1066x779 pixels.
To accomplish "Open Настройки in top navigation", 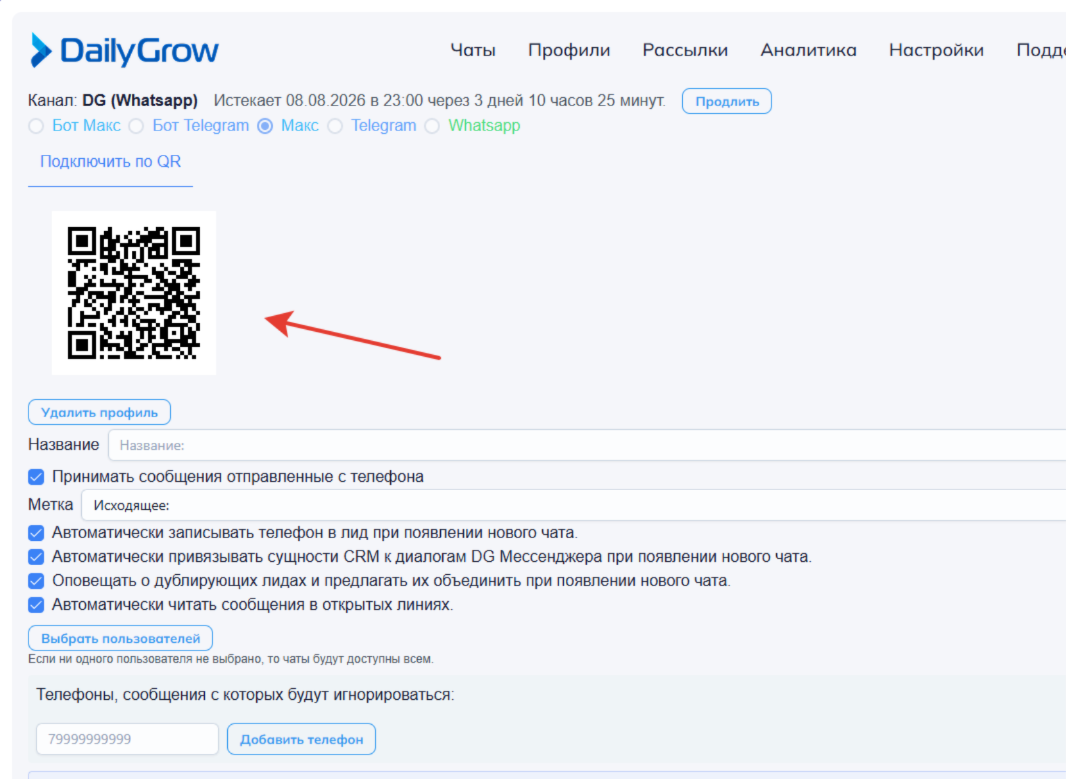I will click(x=936, y=50).
